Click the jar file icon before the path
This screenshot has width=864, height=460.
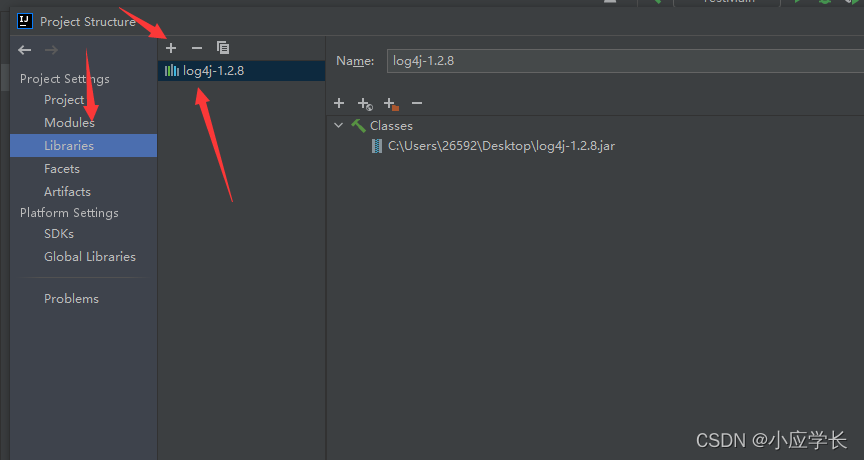point(377,146)
